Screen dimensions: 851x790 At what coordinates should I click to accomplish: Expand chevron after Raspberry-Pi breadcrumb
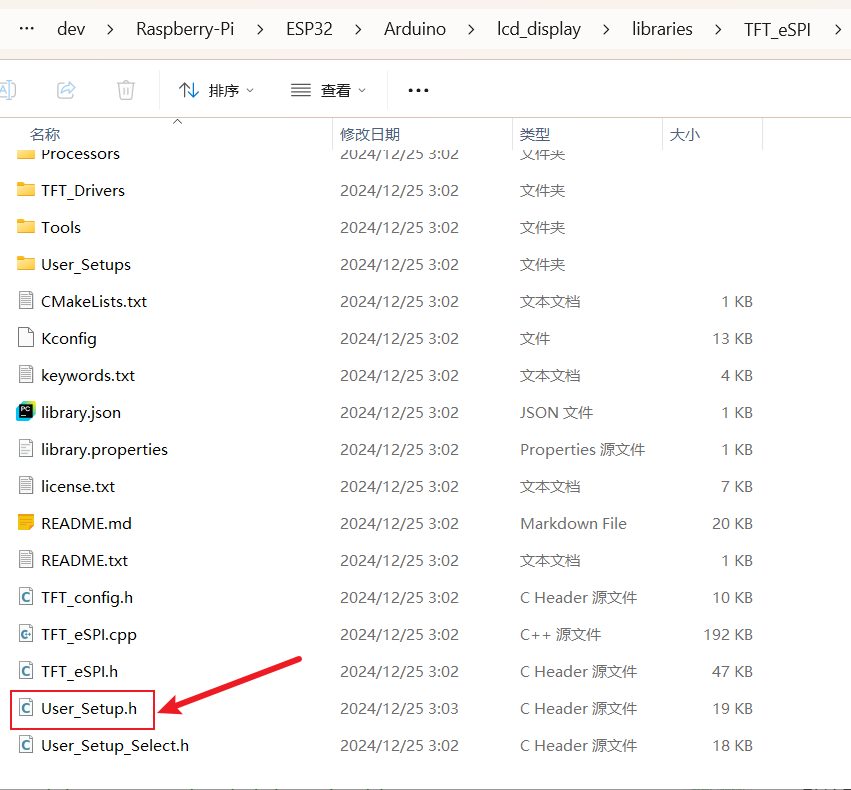[260, 29]
